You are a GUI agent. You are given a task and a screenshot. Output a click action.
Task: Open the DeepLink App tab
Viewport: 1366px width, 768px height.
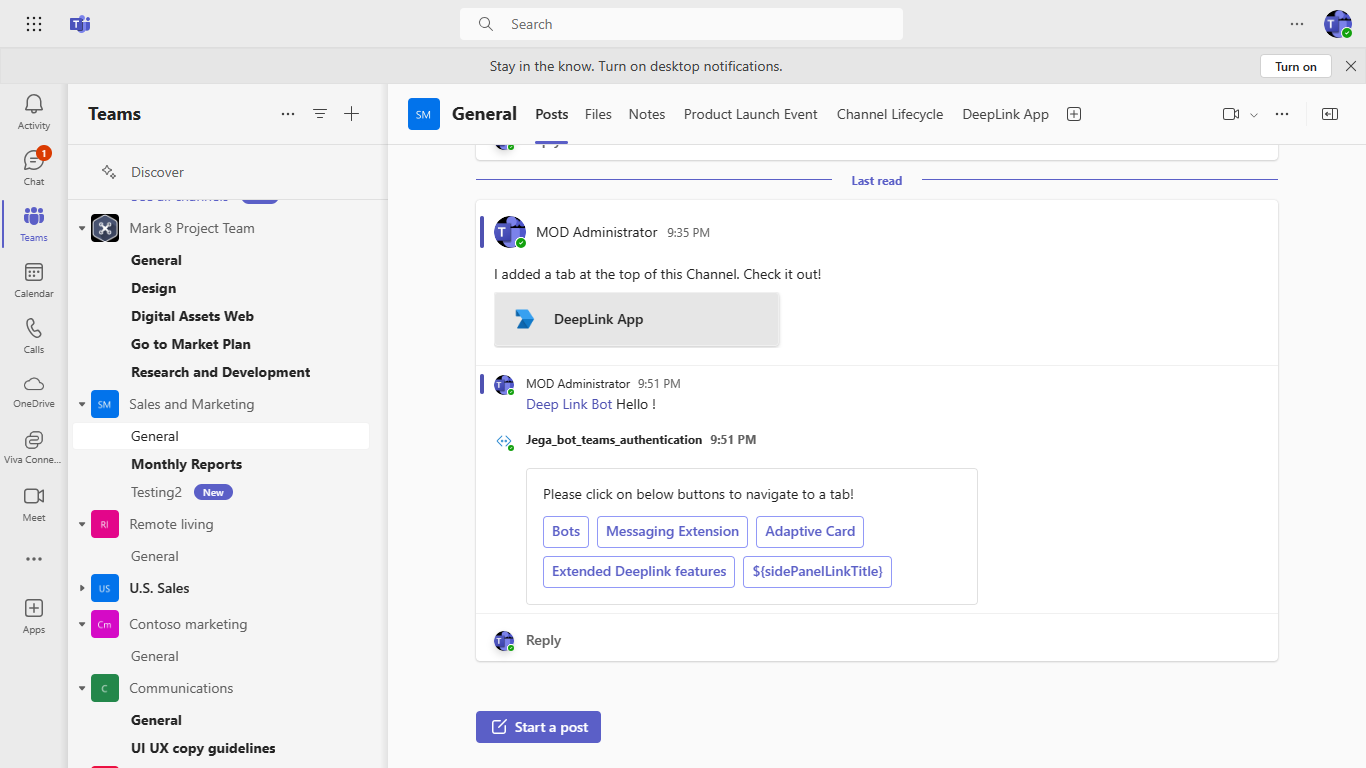[1006, 114]
